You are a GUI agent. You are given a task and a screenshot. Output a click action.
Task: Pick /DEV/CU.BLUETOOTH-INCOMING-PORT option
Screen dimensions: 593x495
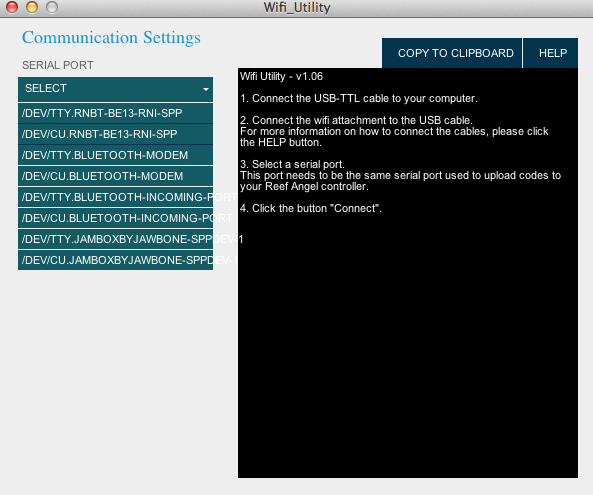(x=115, y=218)
